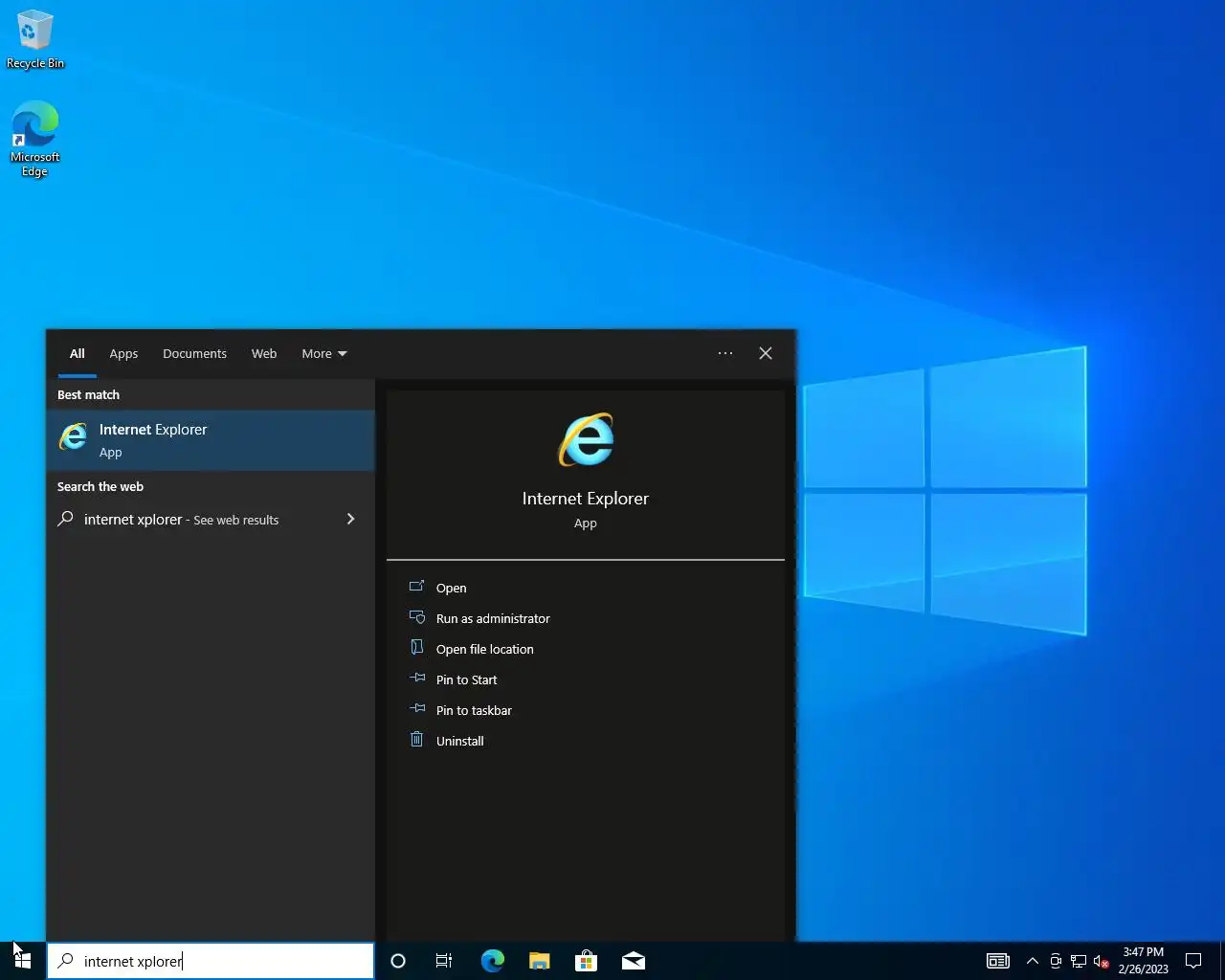
Task: Open Microsoft Store from the taskbar
Action: point(586,961)
